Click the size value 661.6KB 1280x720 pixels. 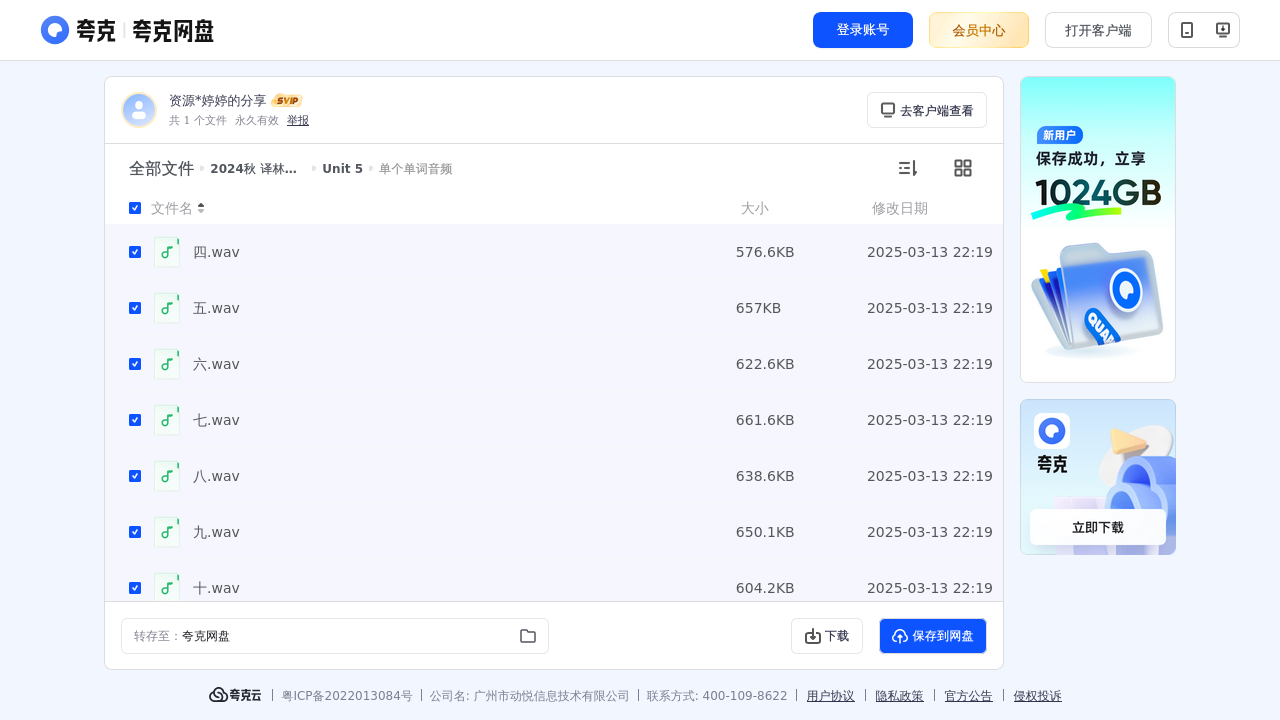tap(765, 420)
